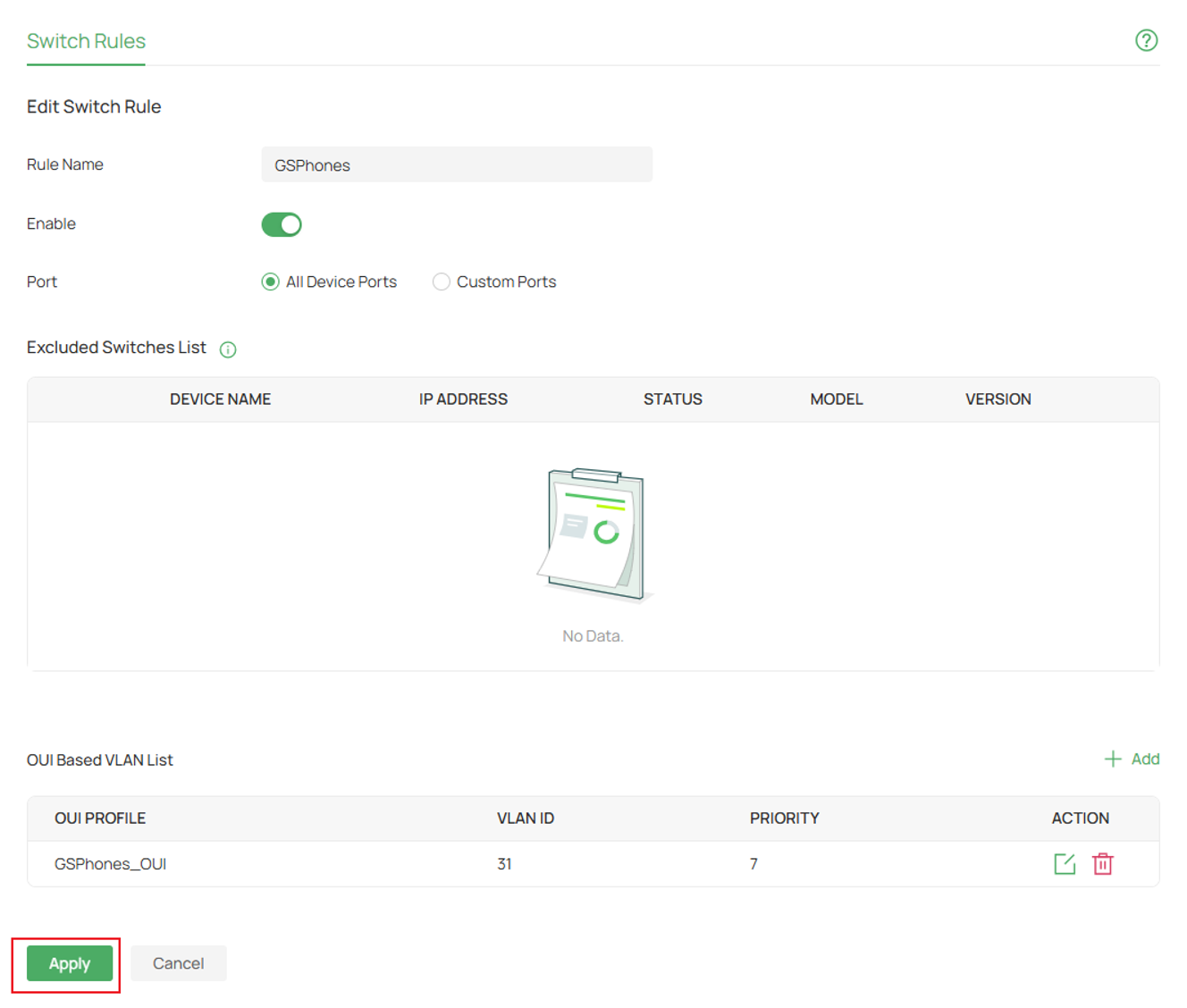Viewport: 1187px width, 1008px height.
Task: Click the IP ADDRESS column header
Action: coord(463,399)
